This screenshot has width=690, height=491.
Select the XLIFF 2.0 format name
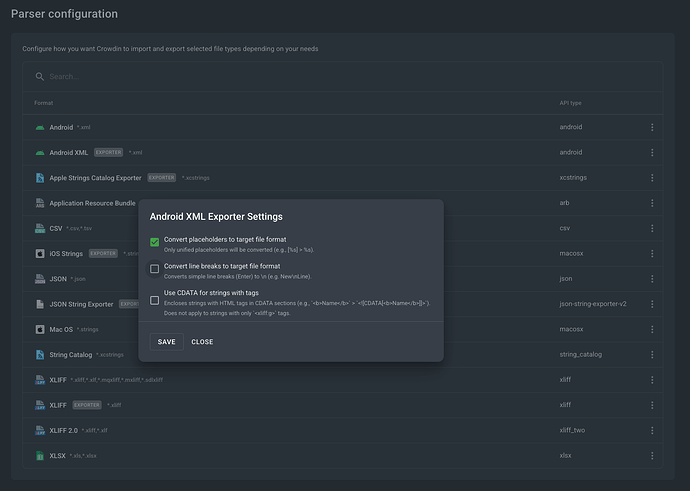pyautogui.click(x=63, y=431)
